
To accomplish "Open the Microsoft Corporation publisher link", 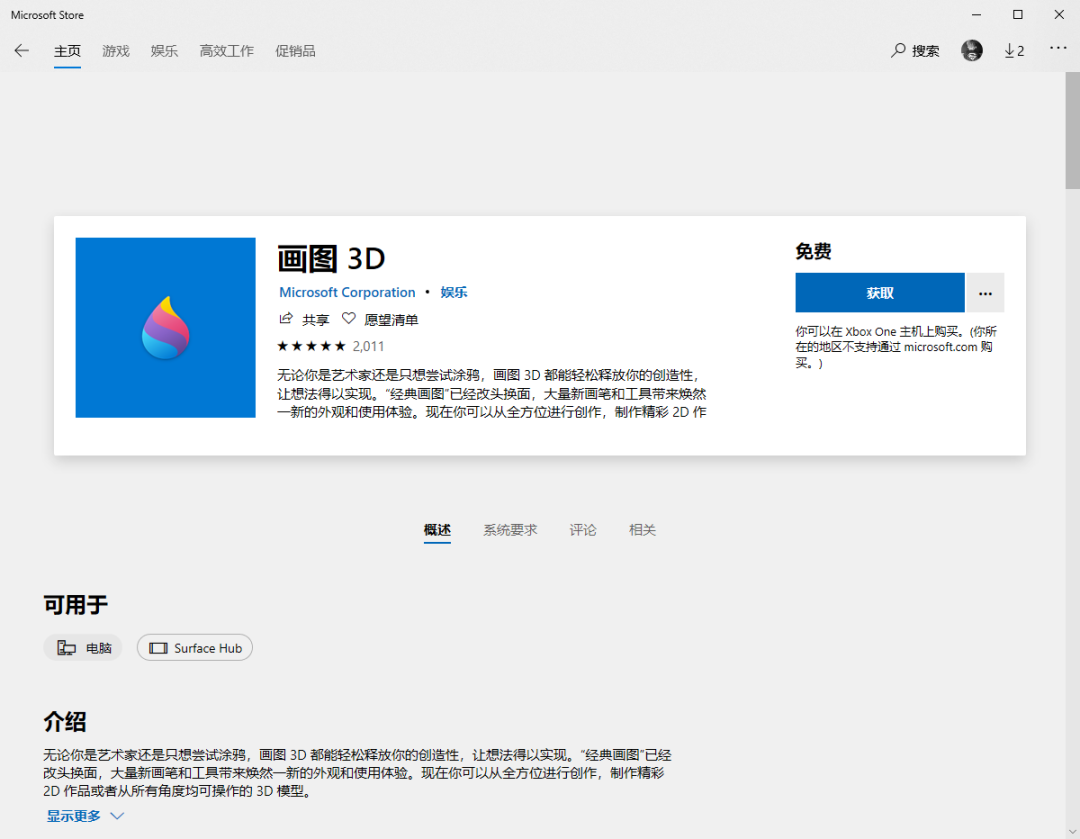I will click(x=347, y=292).
